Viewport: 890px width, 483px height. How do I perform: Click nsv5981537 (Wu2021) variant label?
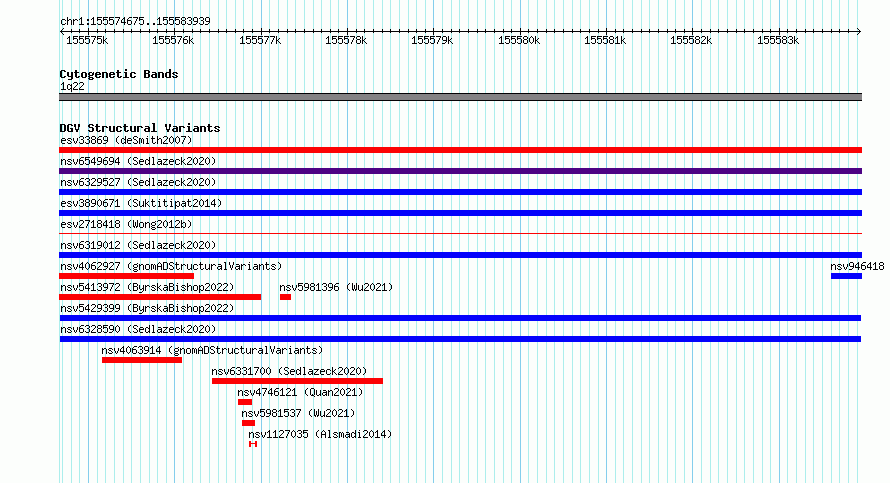298,413
